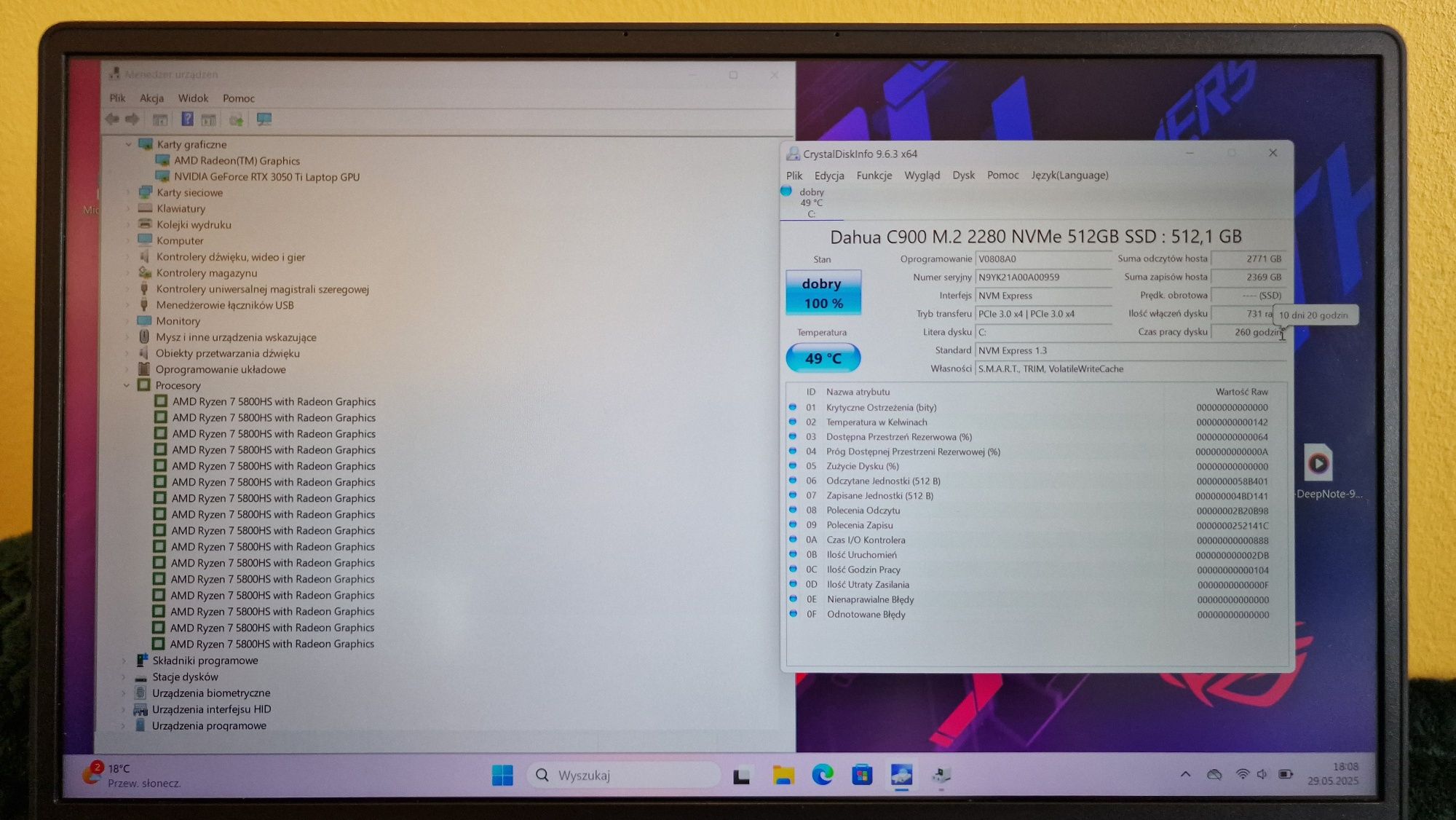This screenshot has width=1456, height=820.
Task: Click the Back arrow in Device Manager toolbar
Action: [x=112, y=119]
